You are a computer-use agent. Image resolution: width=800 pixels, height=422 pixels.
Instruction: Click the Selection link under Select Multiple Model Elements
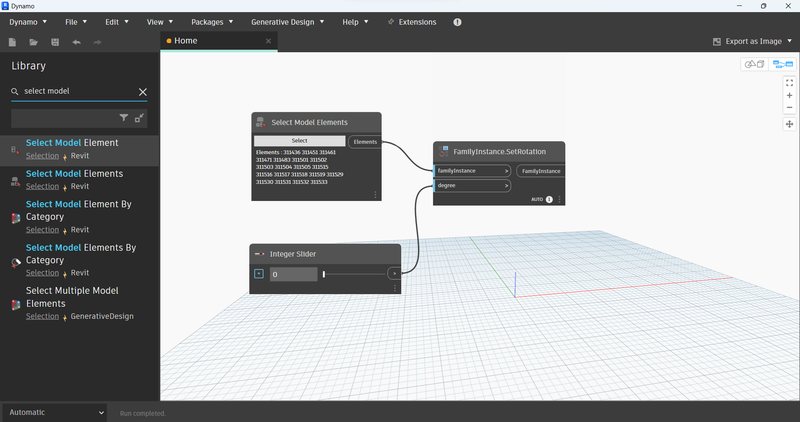click(42, 316)
